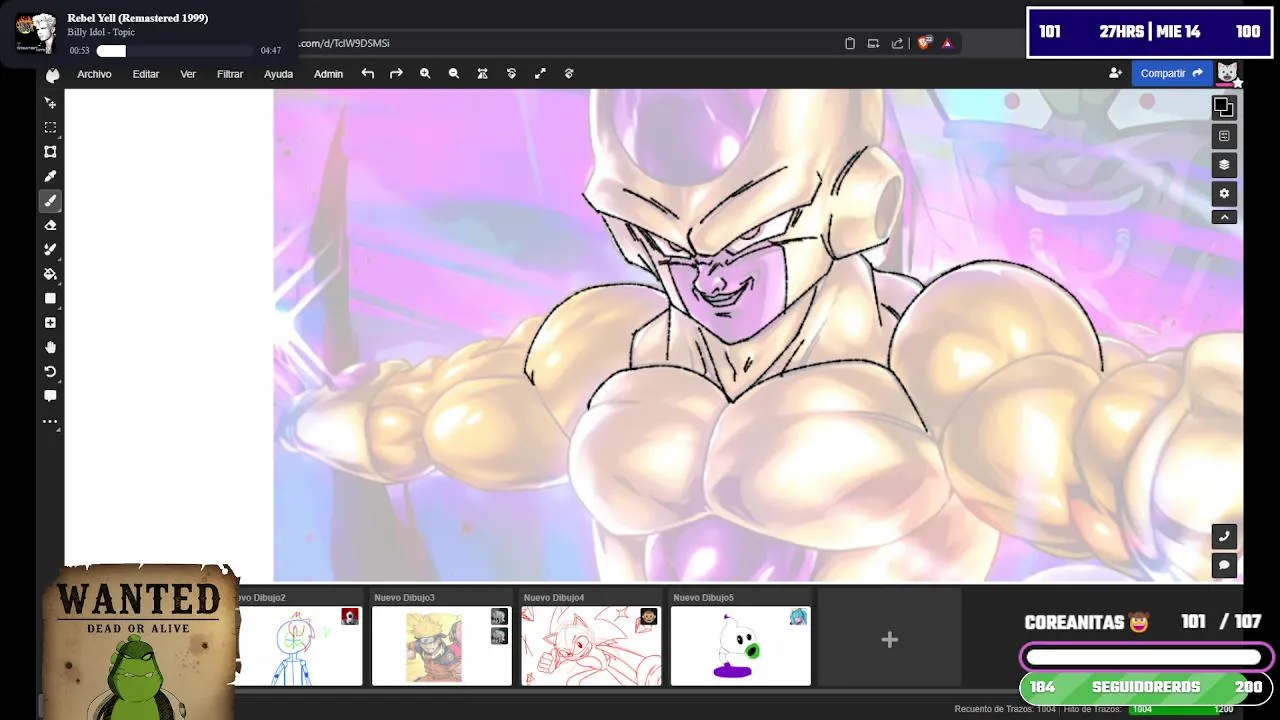Zoom in on the canvas
This screenshot has height=720, width=1280.
(x=425, y=74)
